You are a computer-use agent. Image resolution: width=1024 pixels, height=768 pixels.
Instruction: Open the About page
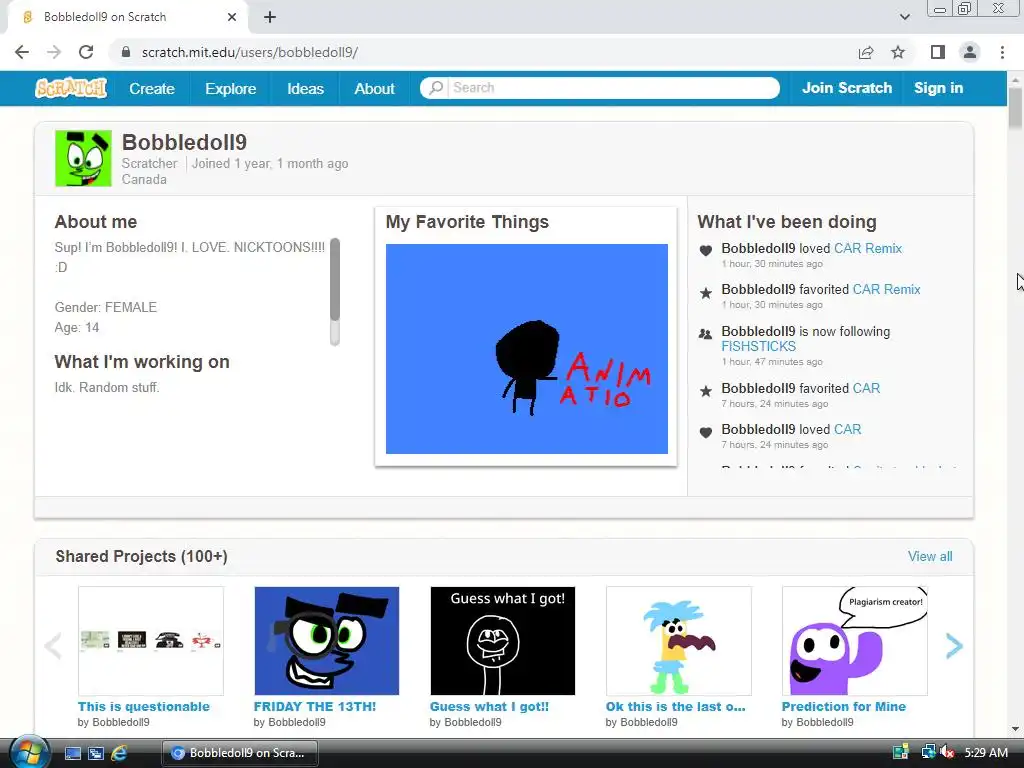coord(374,88)
